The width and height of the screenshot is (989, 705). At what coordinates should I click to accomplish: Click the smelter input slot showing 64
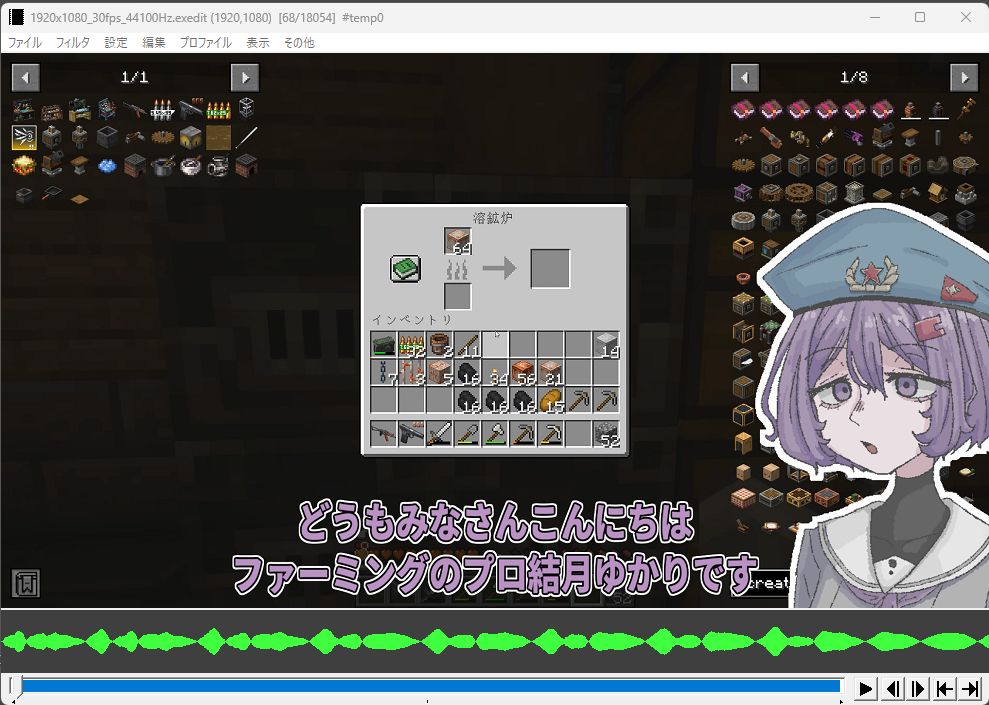(458, 242)
